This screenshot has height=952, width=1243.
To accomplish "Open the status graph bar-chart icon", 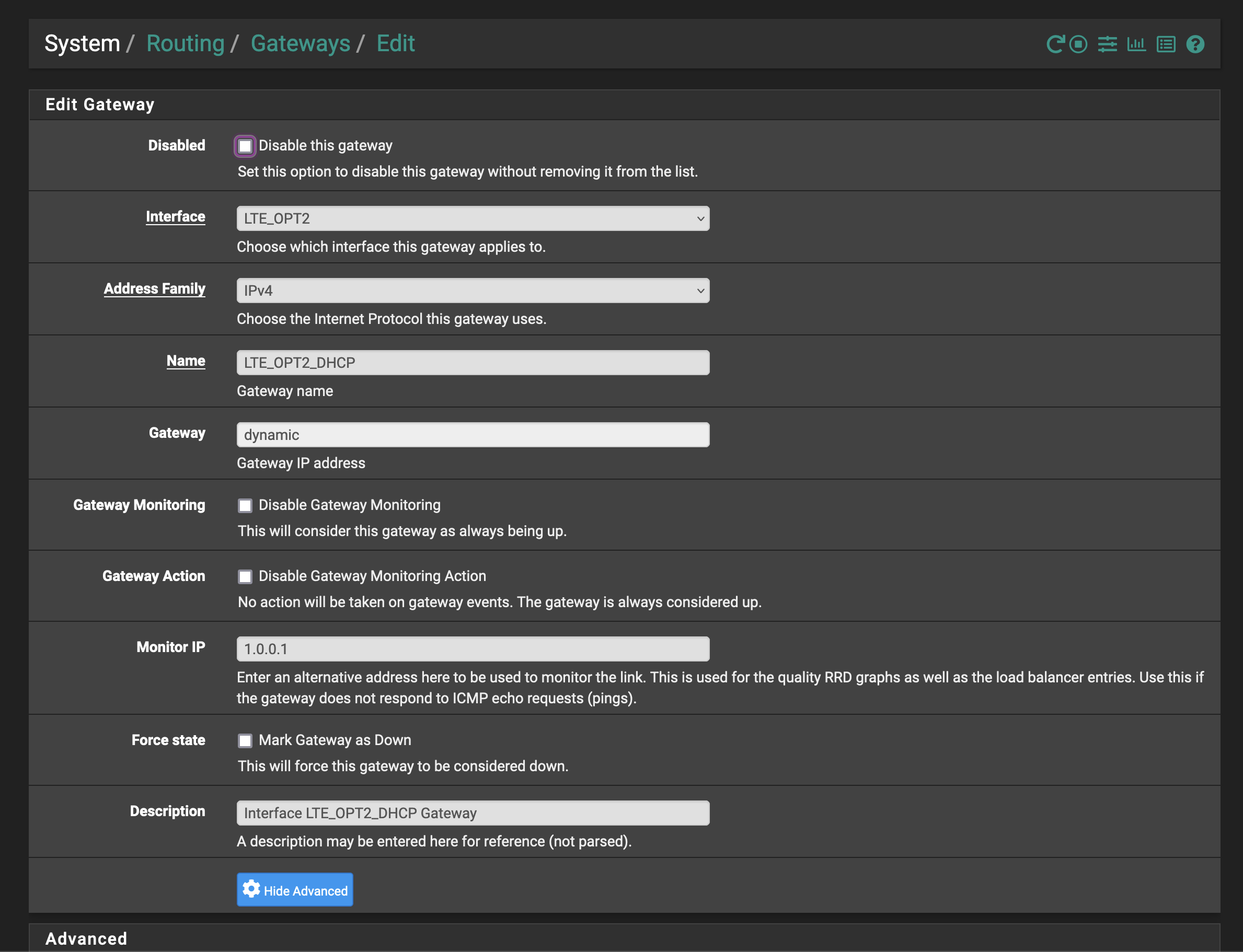I will tap(1136, 44).
